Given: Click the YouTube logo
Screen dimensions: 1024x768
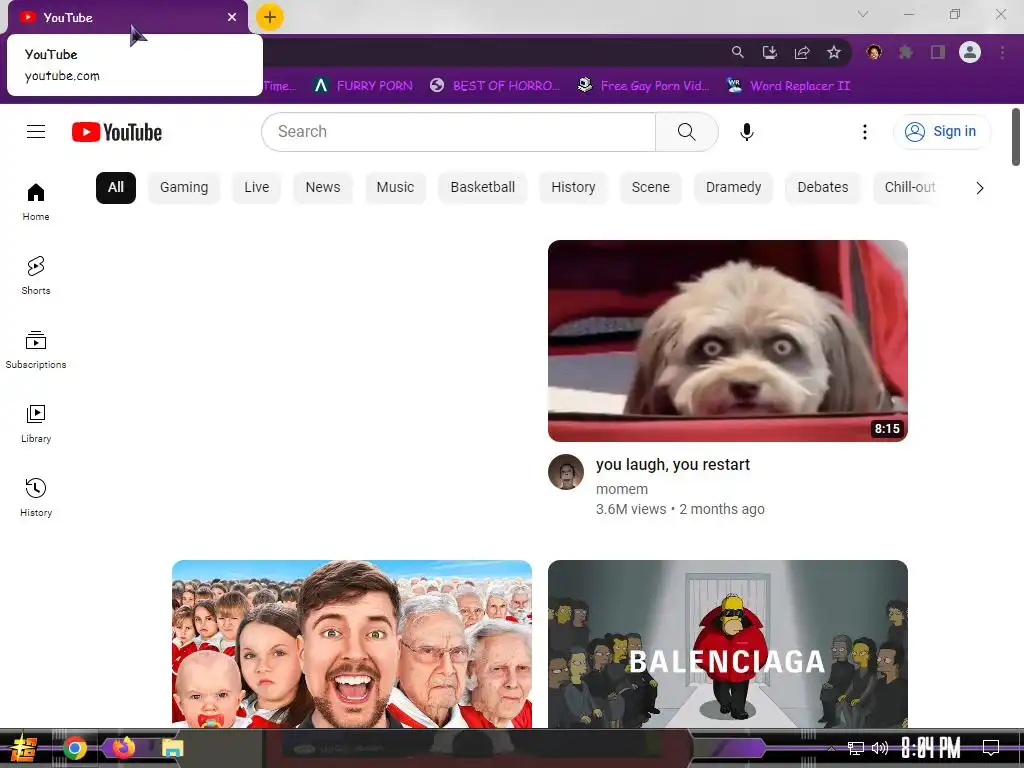Looking at the screenshot, I should (117, 132).
